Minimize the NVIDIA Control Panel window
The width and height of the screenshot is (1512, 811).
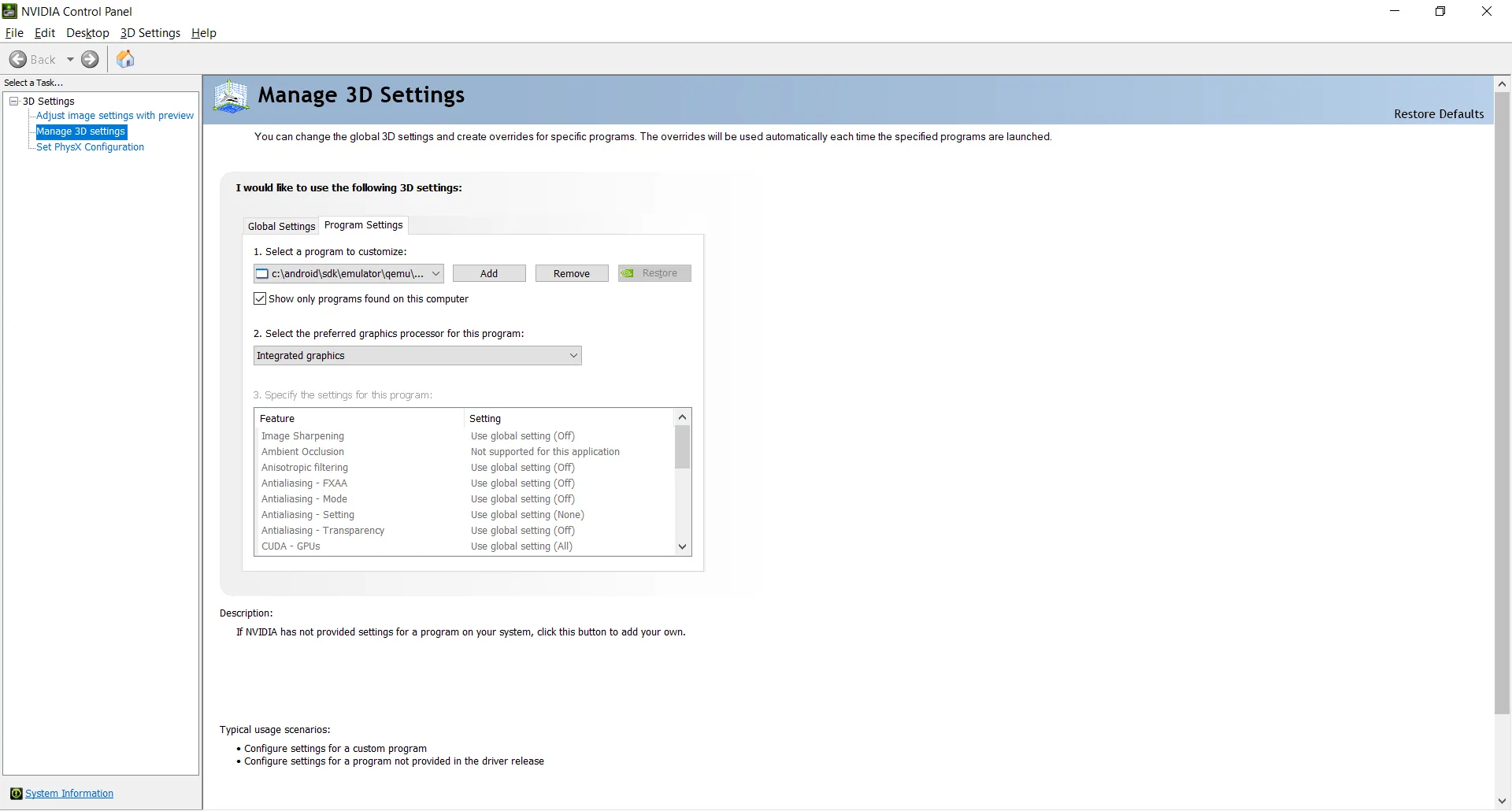click(1395, 11)
